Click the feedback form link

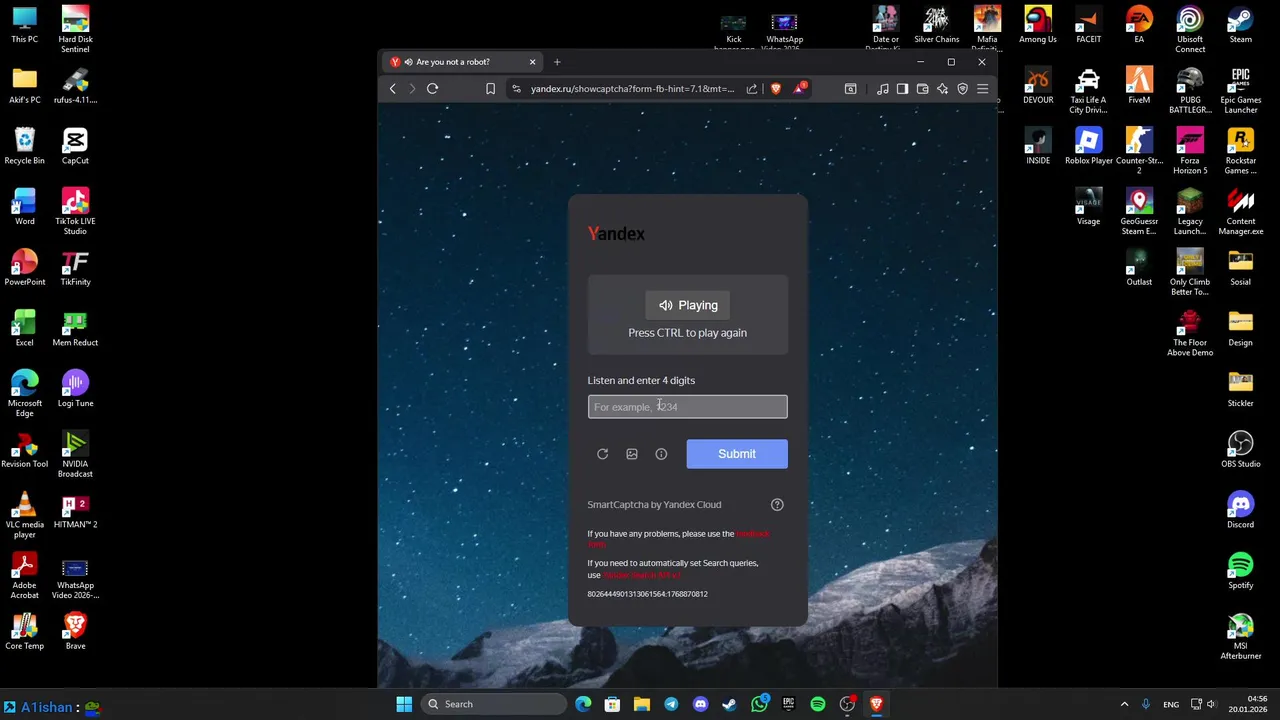point(752,534)
